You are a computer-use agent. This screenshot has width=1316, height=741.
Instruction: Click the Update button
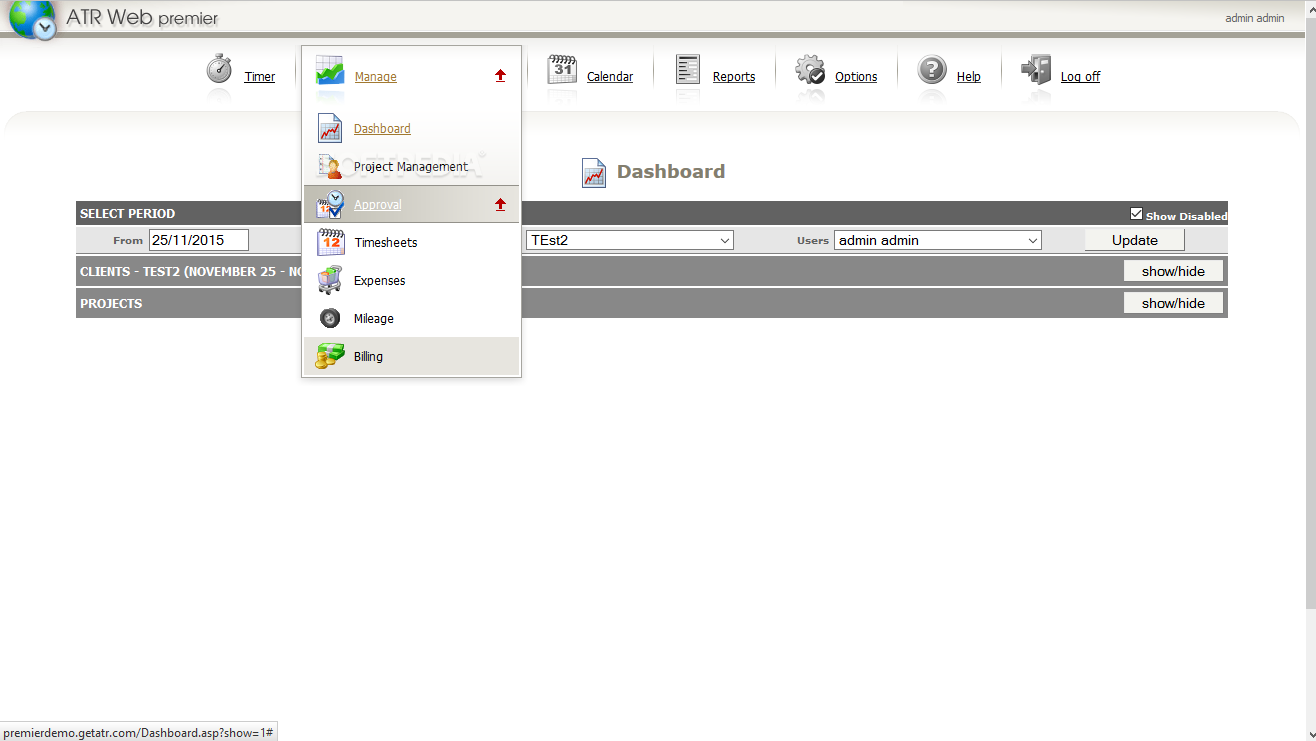(x=1135, y=240)
